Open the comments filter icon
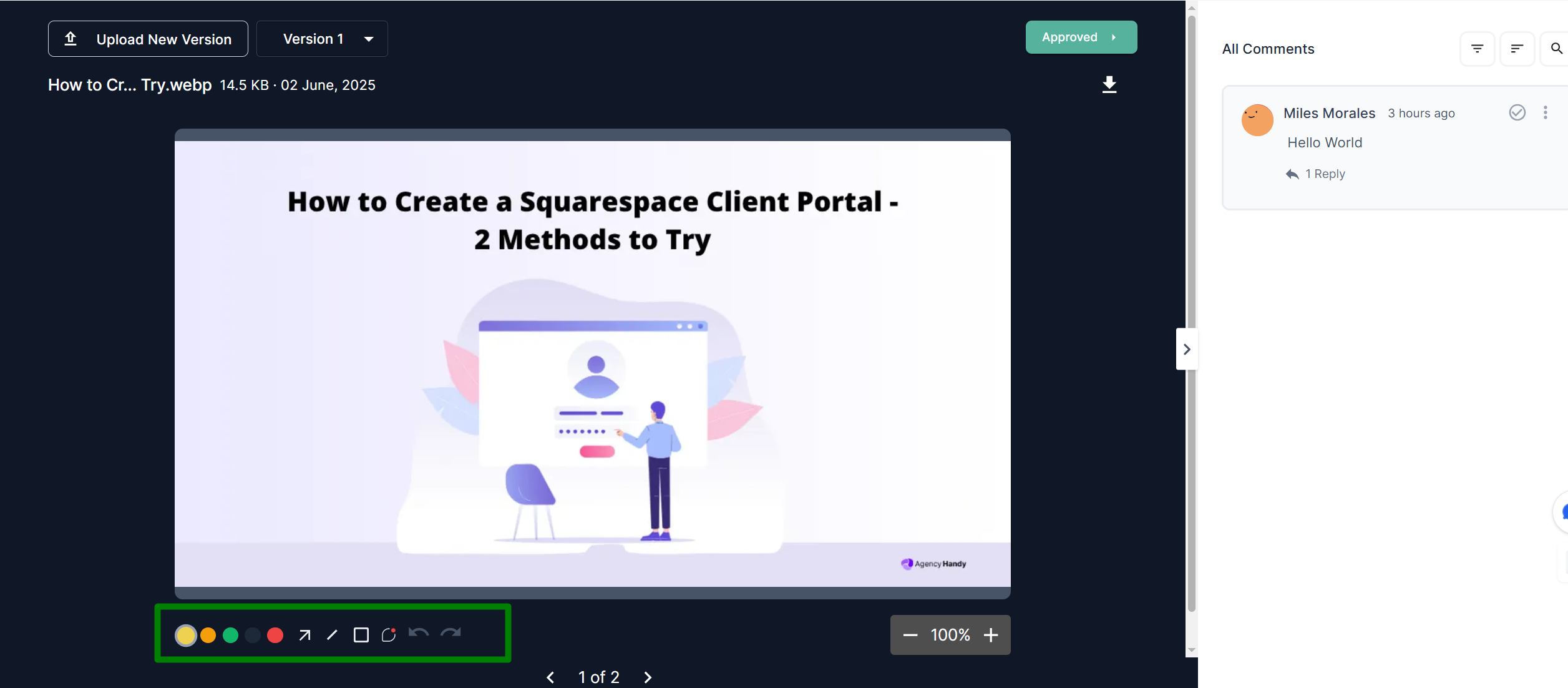This screenshot has width=1568, height=688. pos(1477,49)
